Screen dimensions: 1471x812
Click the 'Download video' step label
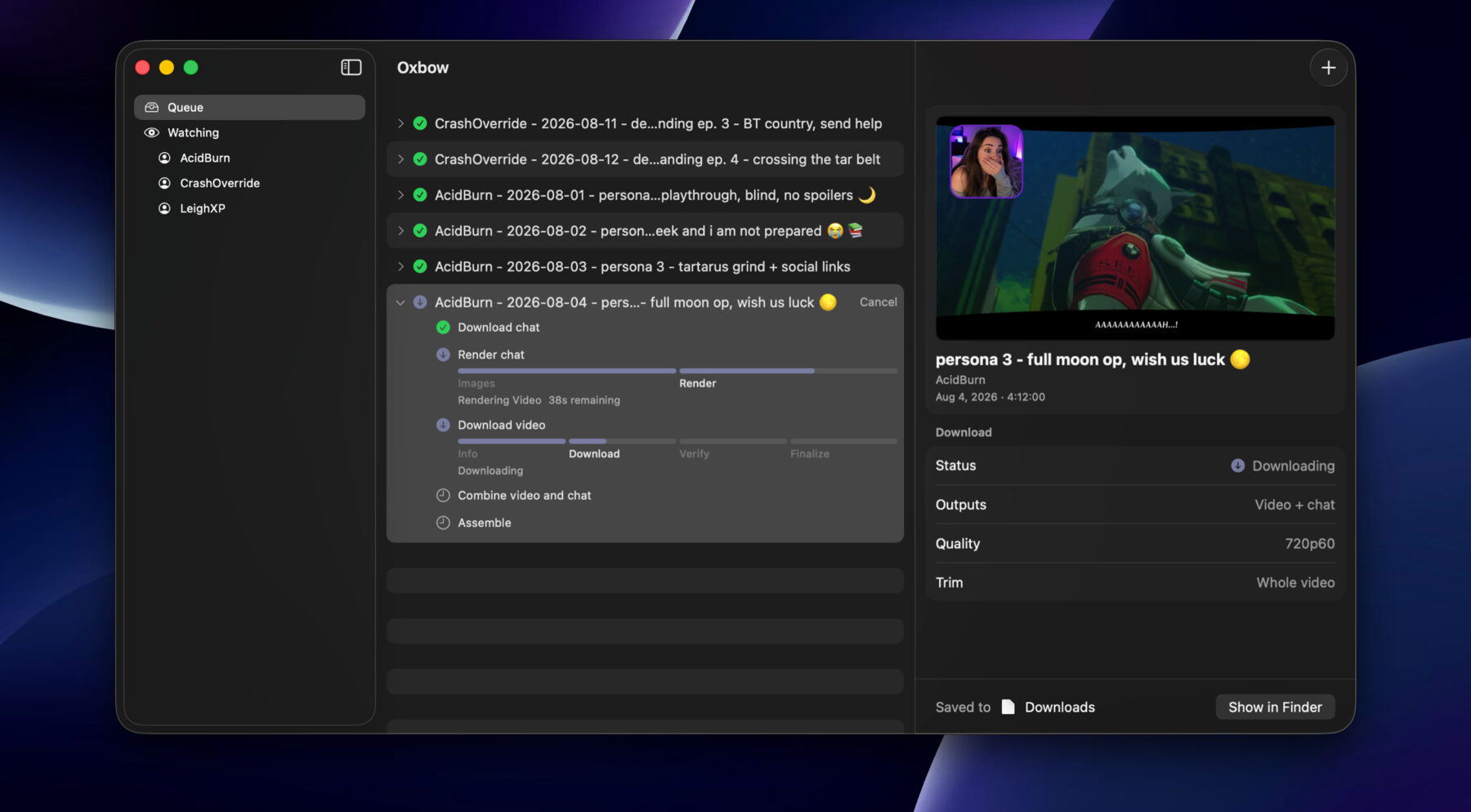pos(501,425)
